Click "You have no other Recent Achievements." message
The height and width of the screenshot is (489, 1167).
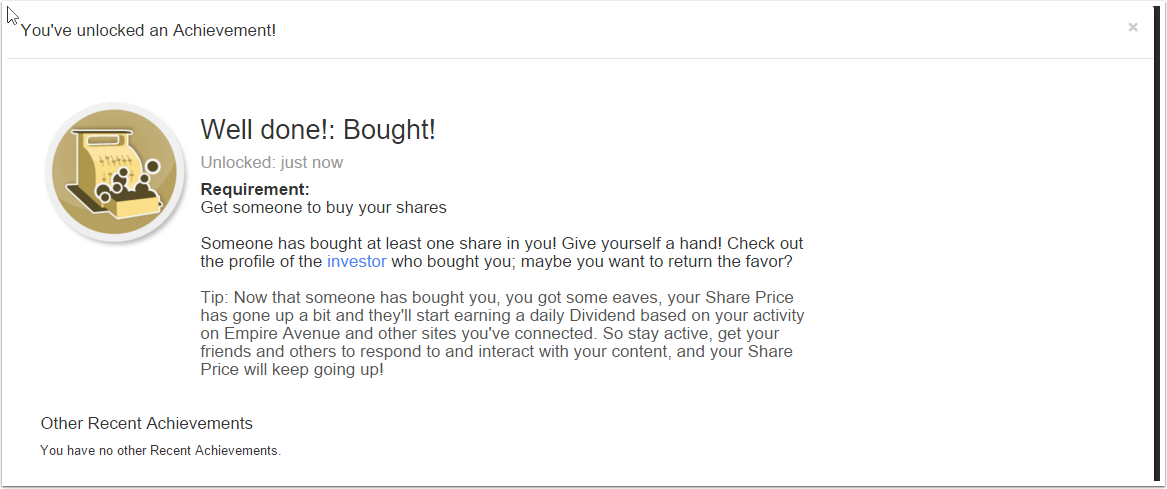[x=160, y=451]
